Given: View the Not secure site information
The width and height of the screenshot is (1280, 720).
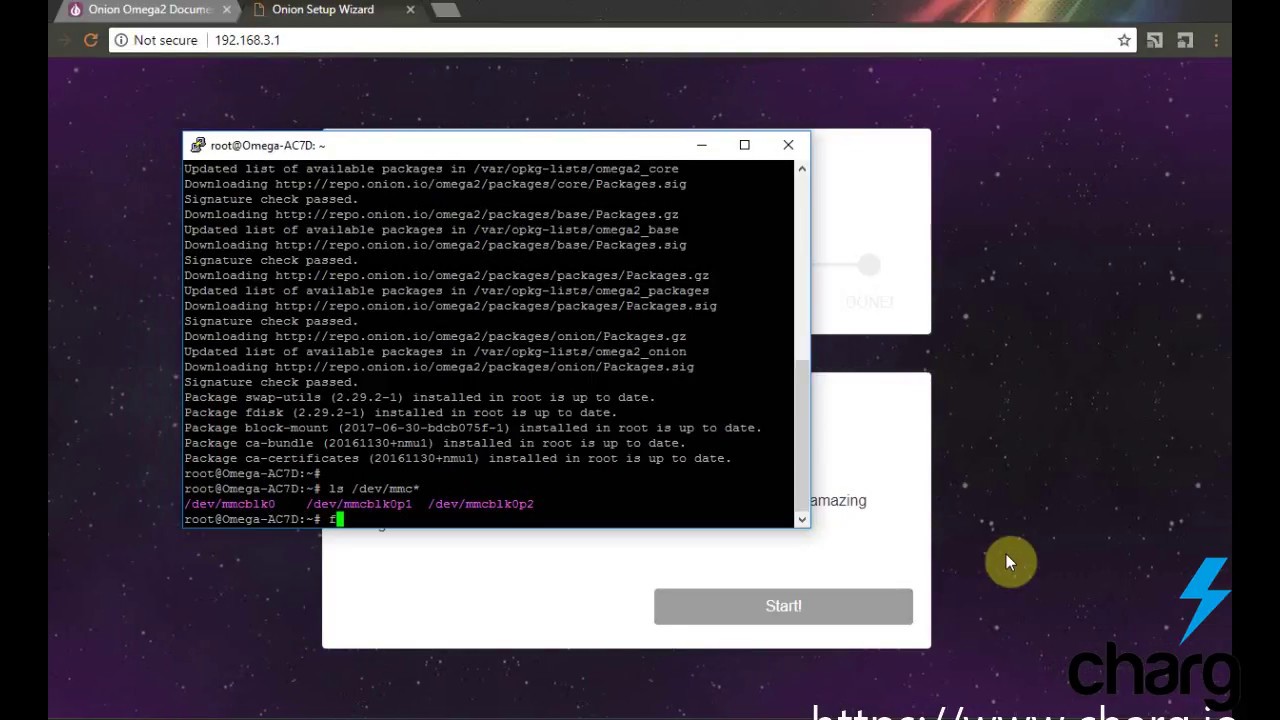Looking at the screenshot, I should coord(155,40).
